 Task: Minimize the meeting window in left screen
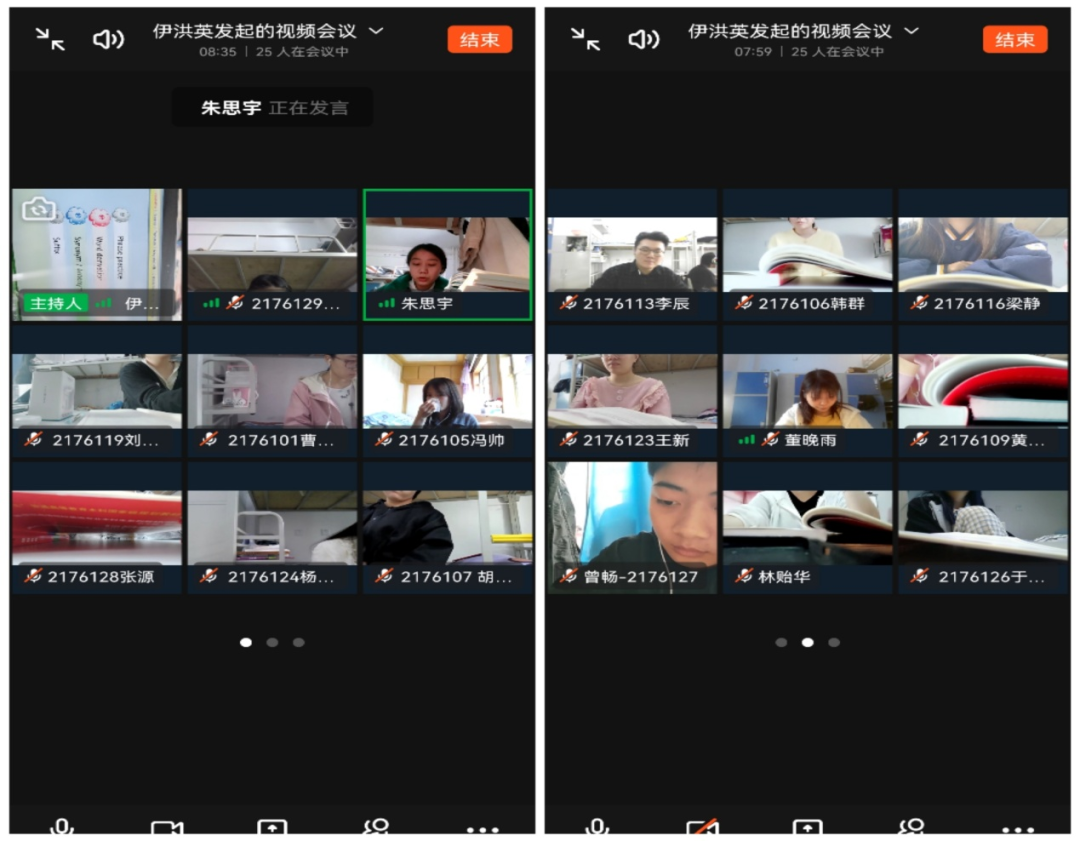click(x=50, y=39)
